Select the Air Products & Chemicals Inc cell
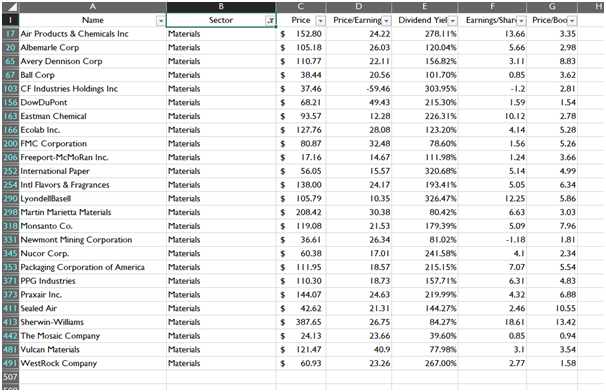The height and width of the screenshot is (392, 606). pyautogui.click(x=93, y=34)
